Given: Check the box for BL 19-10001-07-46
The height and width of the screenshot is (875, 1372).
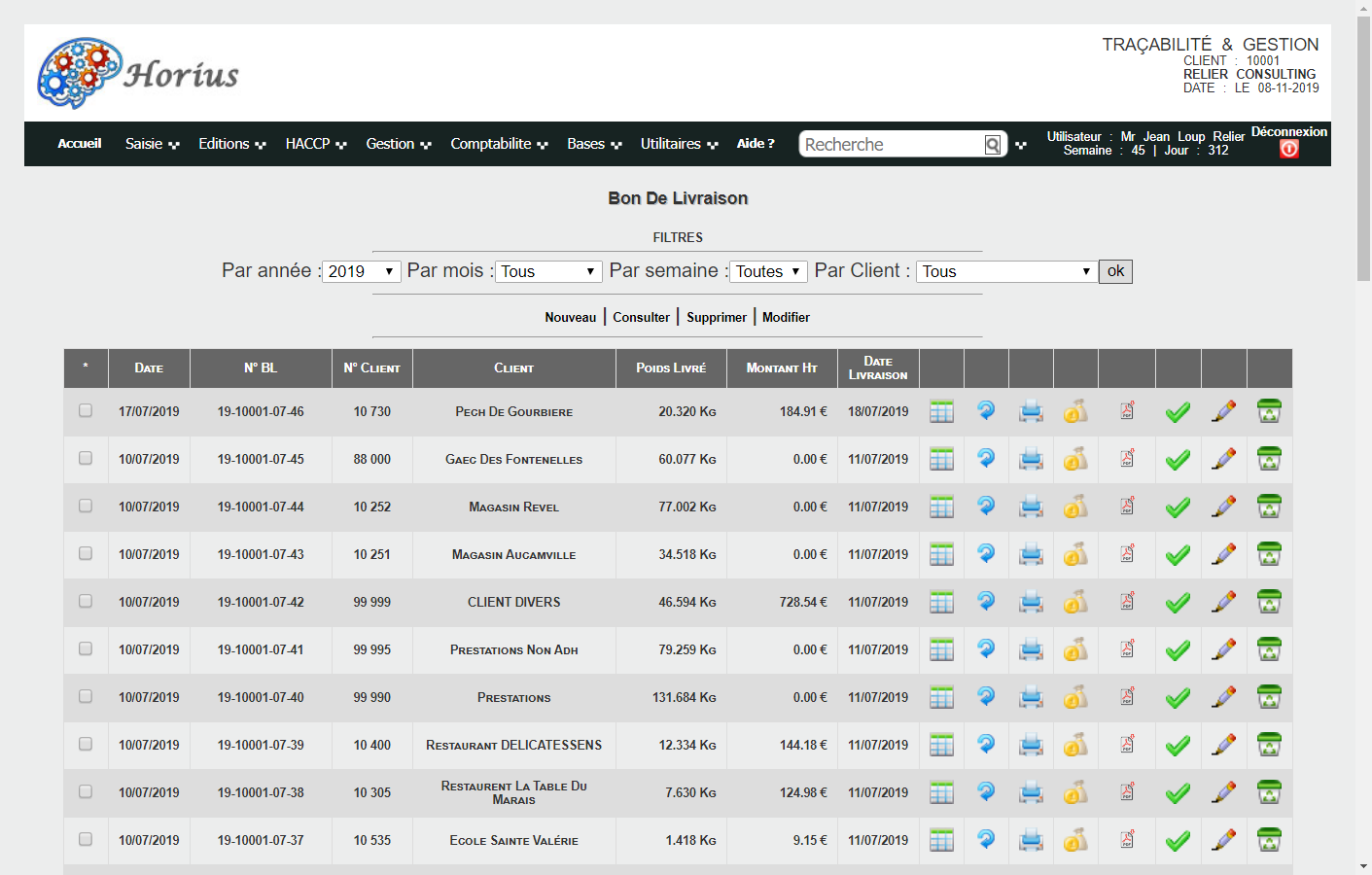Looking at the screenshot, I should [x=86, y=411].
